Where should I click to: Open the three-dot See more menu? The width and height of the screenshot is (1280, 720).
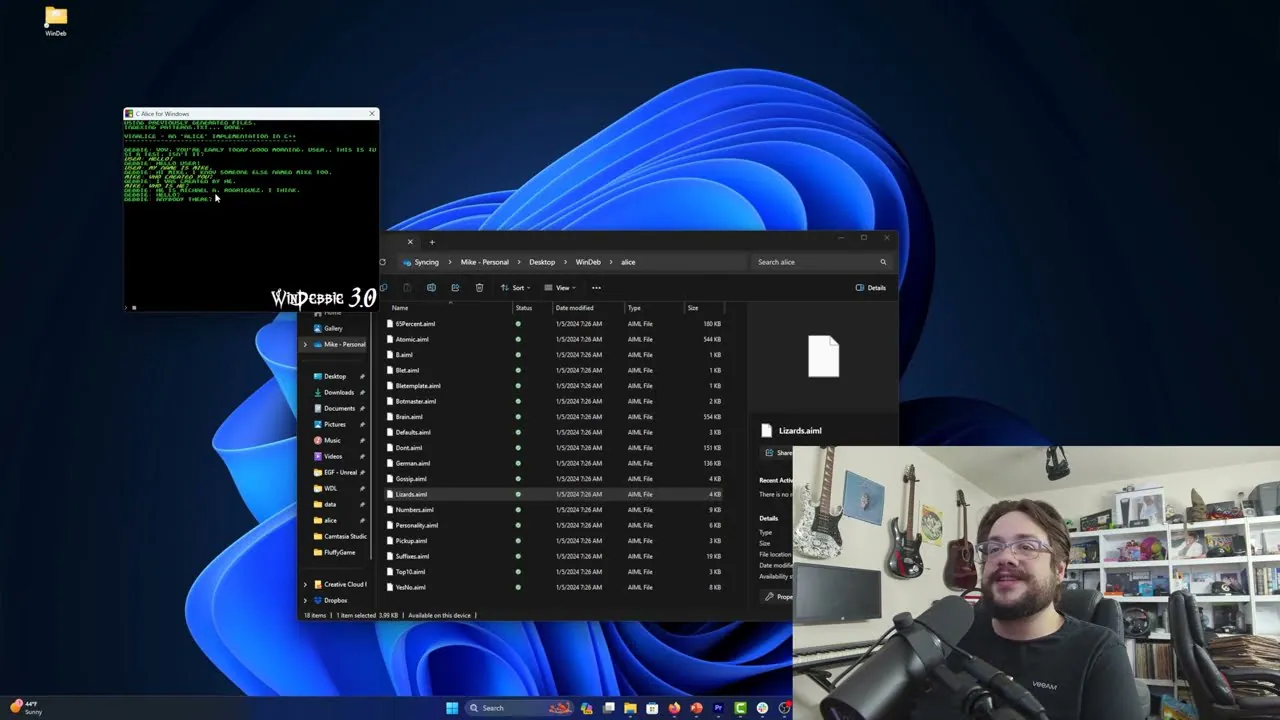coord(596,288)
